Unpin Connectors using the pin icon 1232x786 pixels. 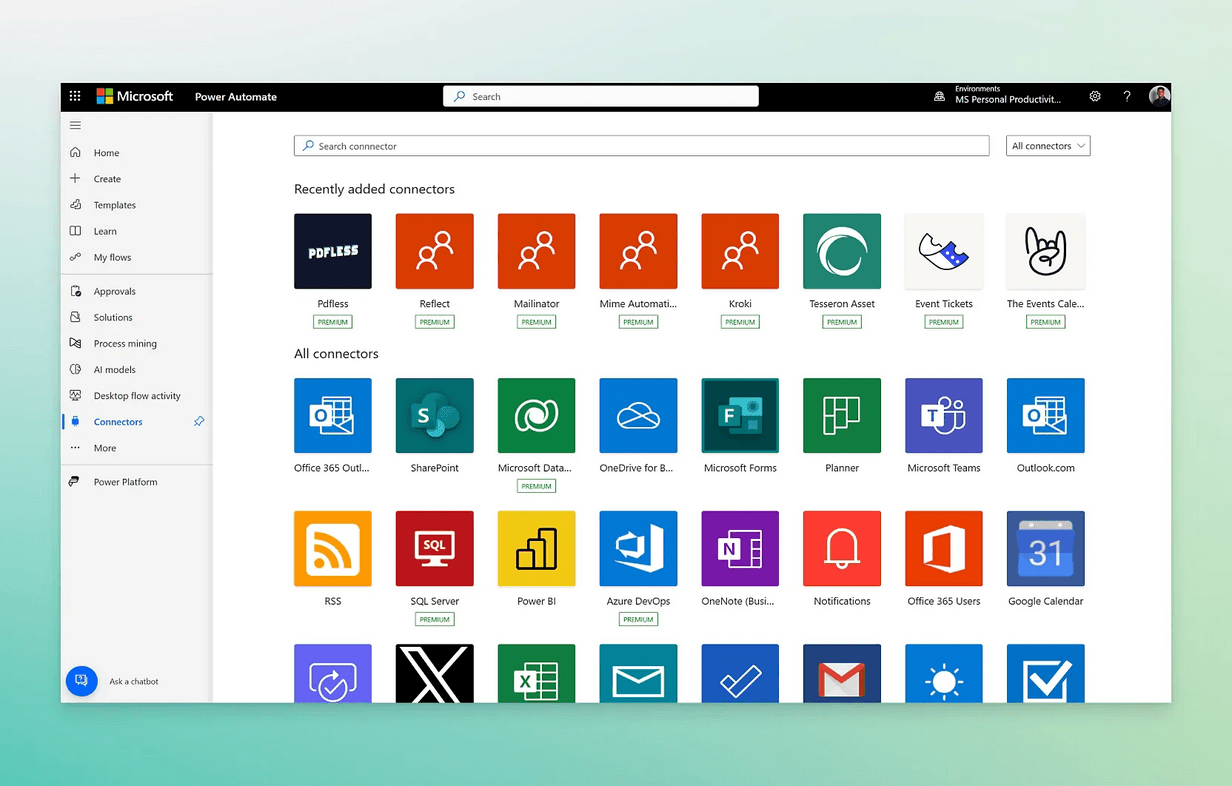[199, 422]
